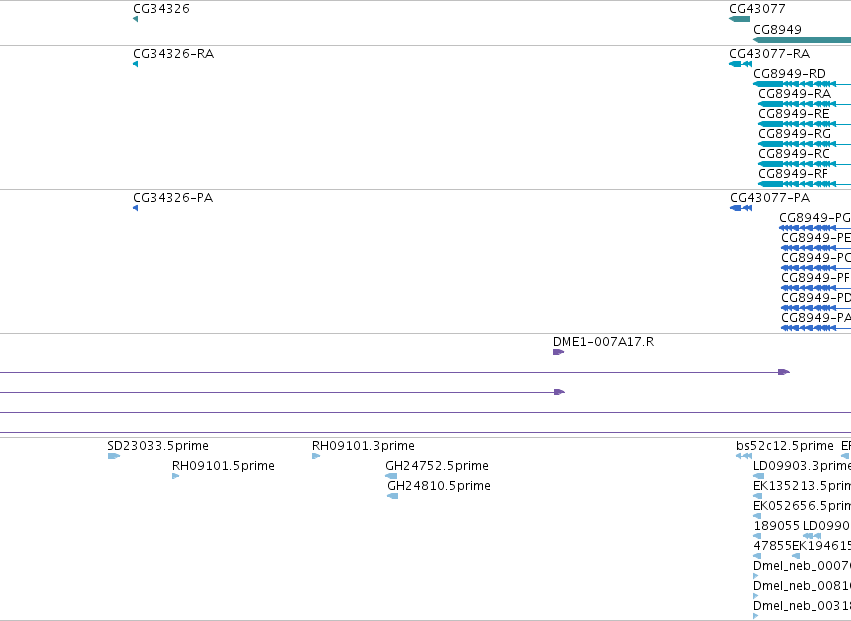Select the CG8949-RG transcript label
851x621 pixels.
pos(795,134)
